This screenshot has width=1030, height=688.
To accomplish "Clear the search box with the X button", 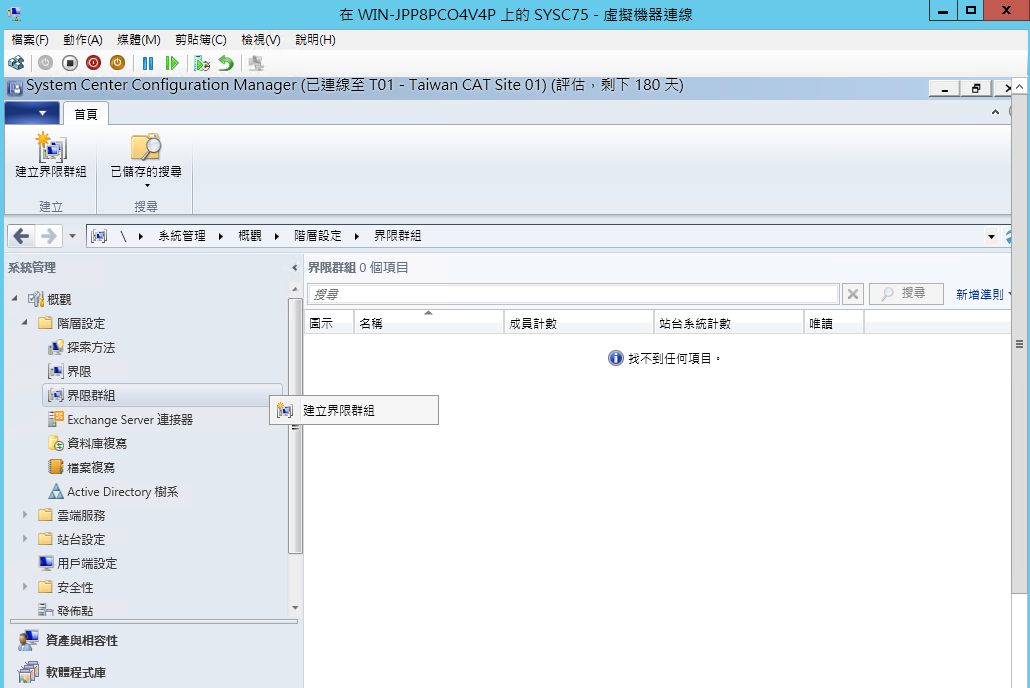I will 853,294.
